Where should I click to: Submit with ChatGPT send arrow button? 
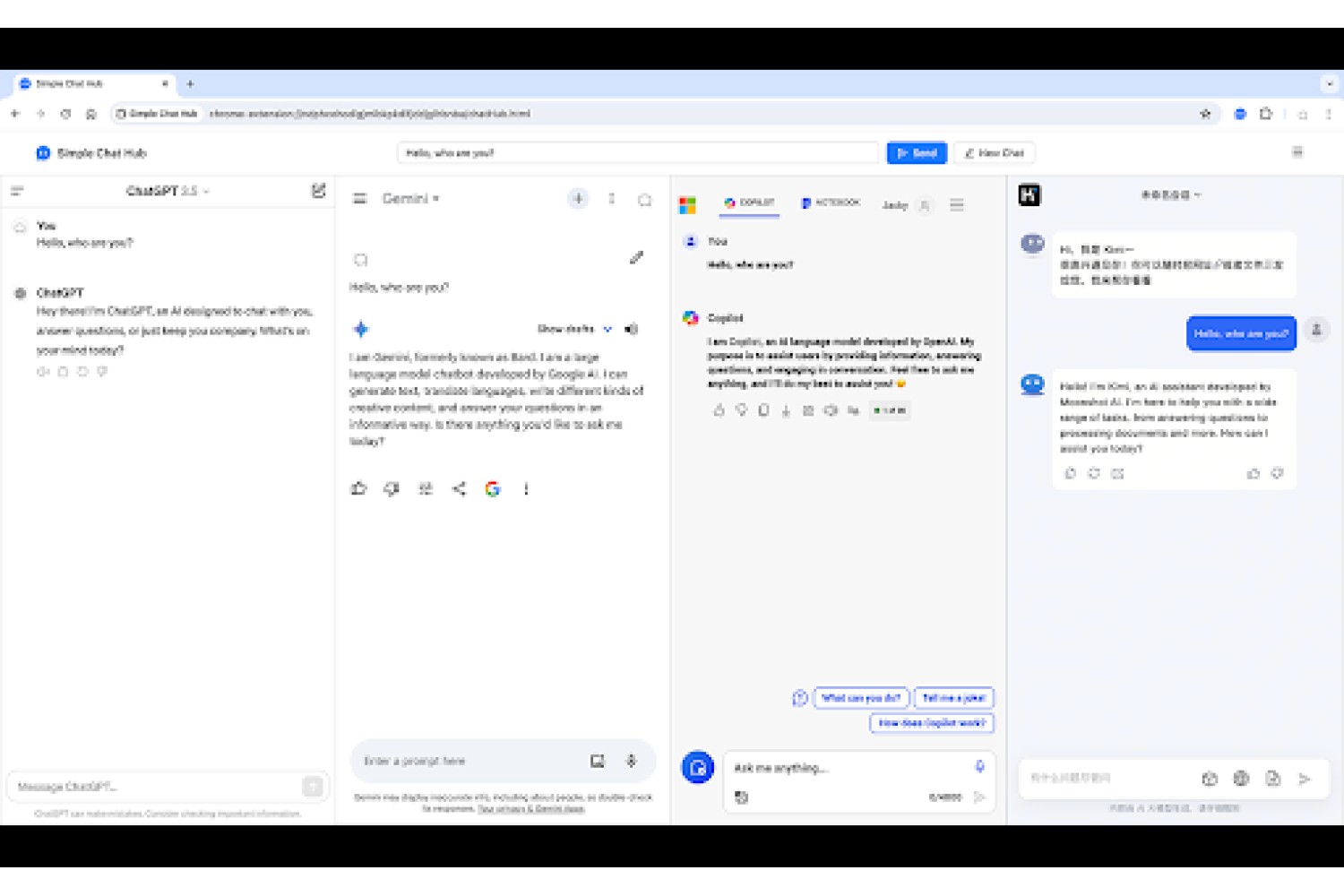(x=312, y=787)
